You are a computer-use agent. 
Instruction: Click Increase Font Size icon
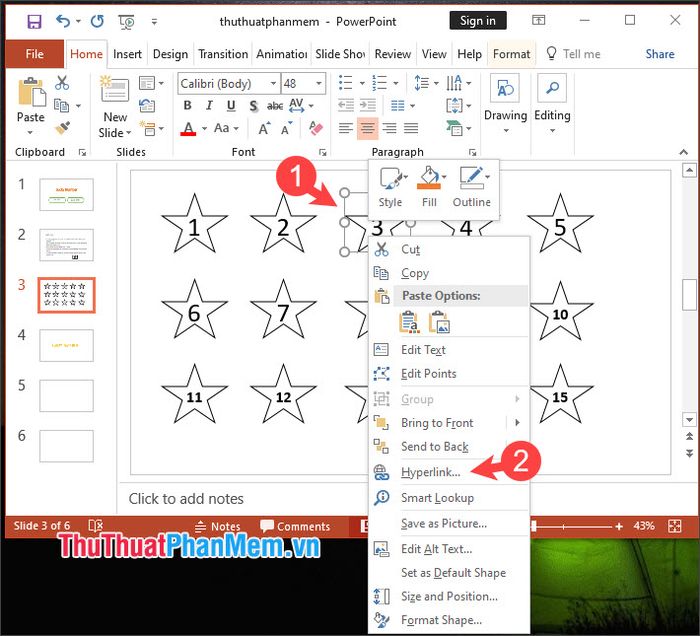click(x=265, y=129)
